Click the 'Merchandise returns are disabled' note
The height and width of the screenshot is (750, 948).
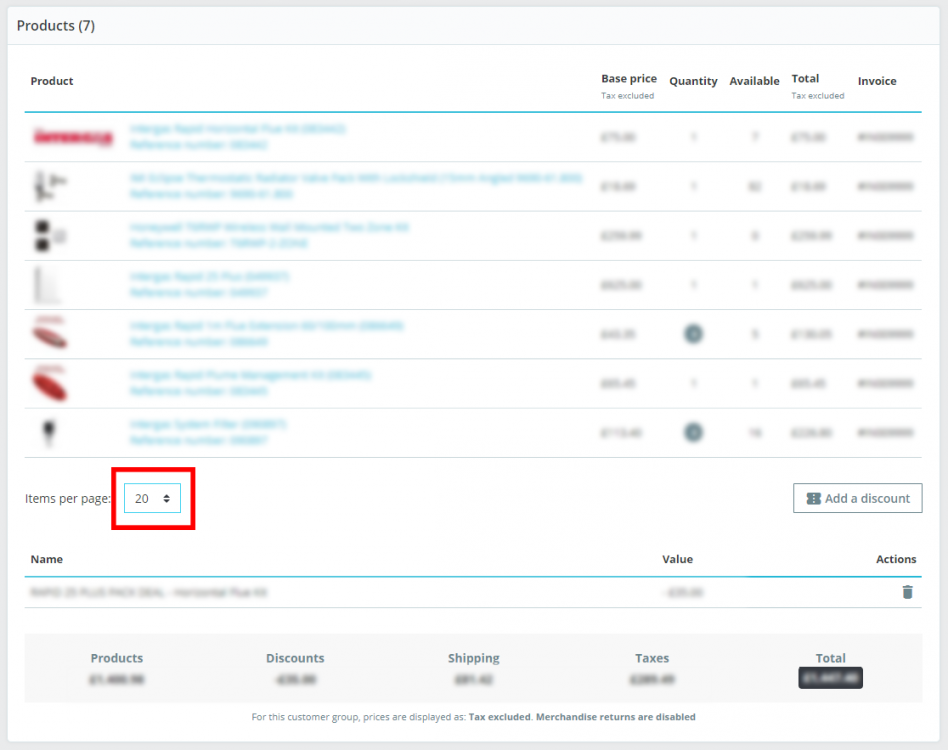[x=615, y=717]
